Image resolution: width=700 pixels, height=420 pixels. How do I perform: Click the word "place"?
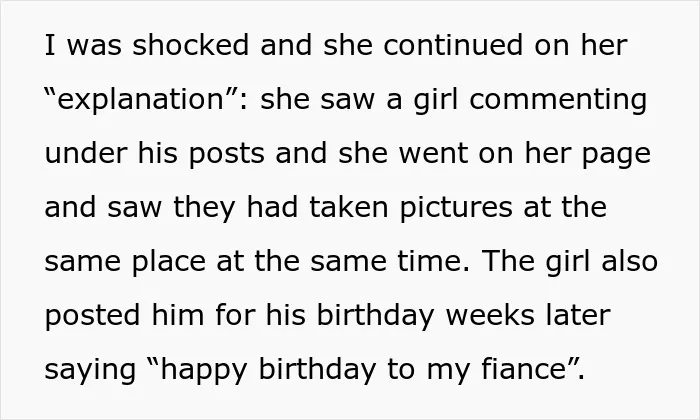(x=169, y=262)
